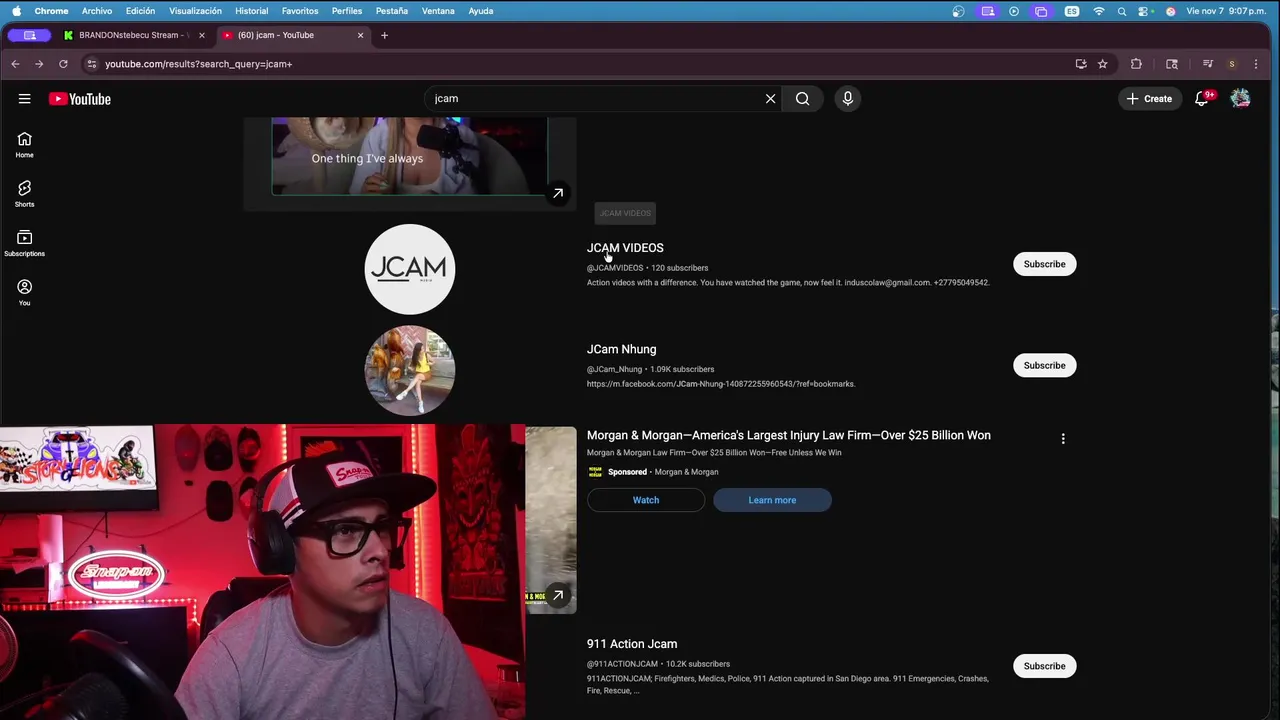Viewport: 1280px width, 720px height.
Task: Bookmark this page with the star
Action: 1102,64
